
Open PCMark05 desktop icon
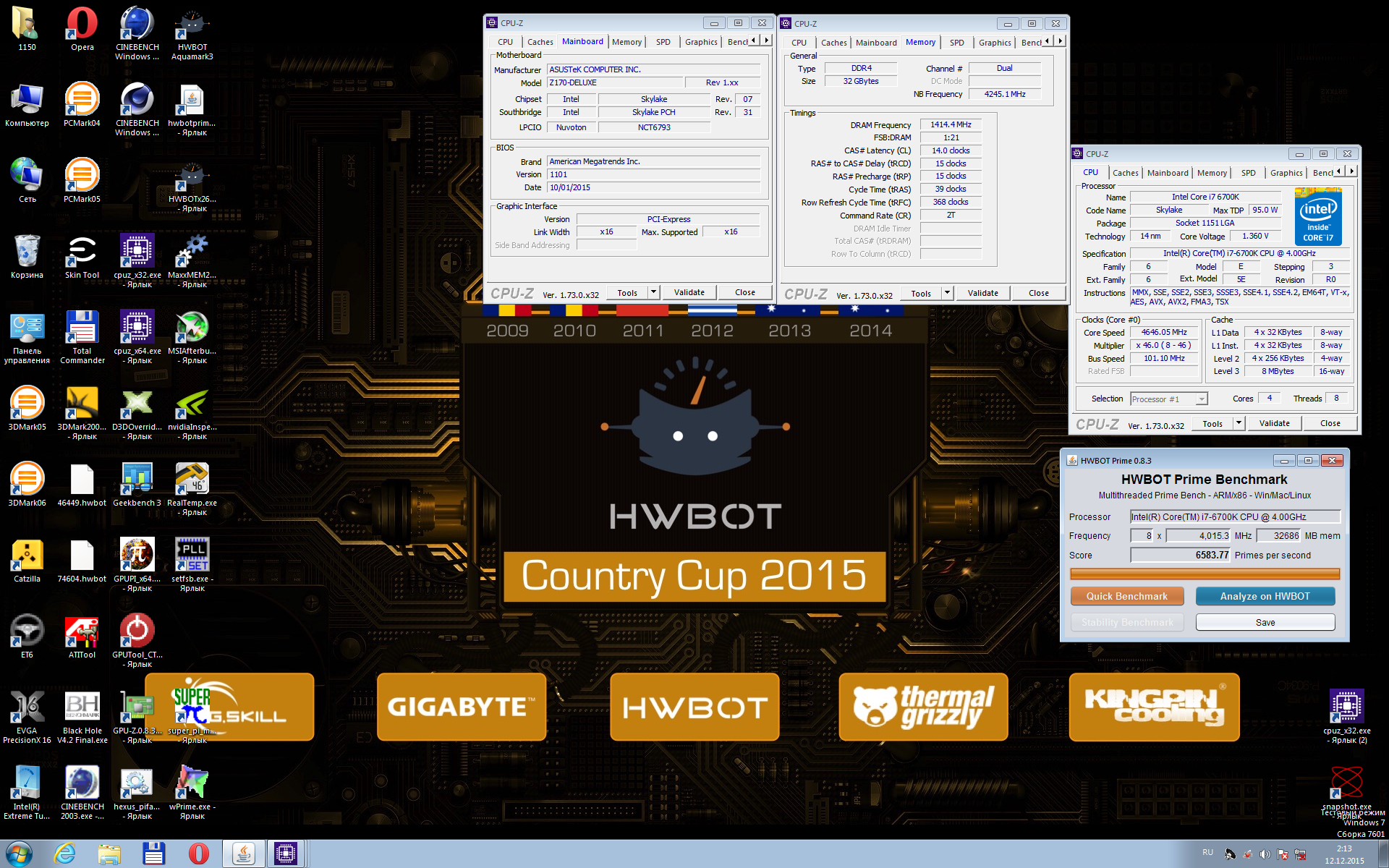click(x=82, y=181)
